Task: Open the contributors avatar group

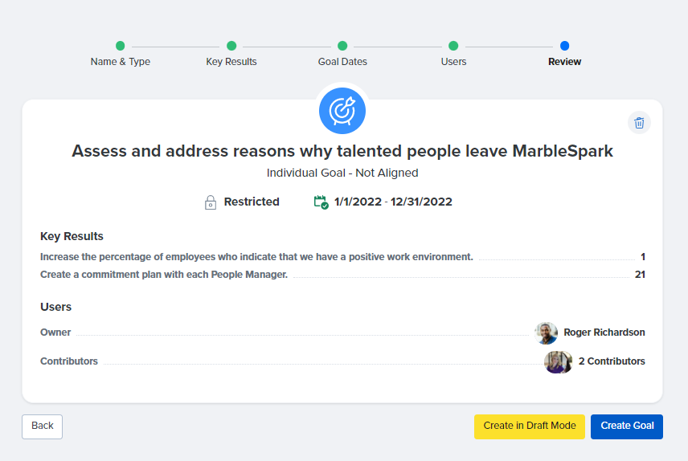Action: point(558,361)
